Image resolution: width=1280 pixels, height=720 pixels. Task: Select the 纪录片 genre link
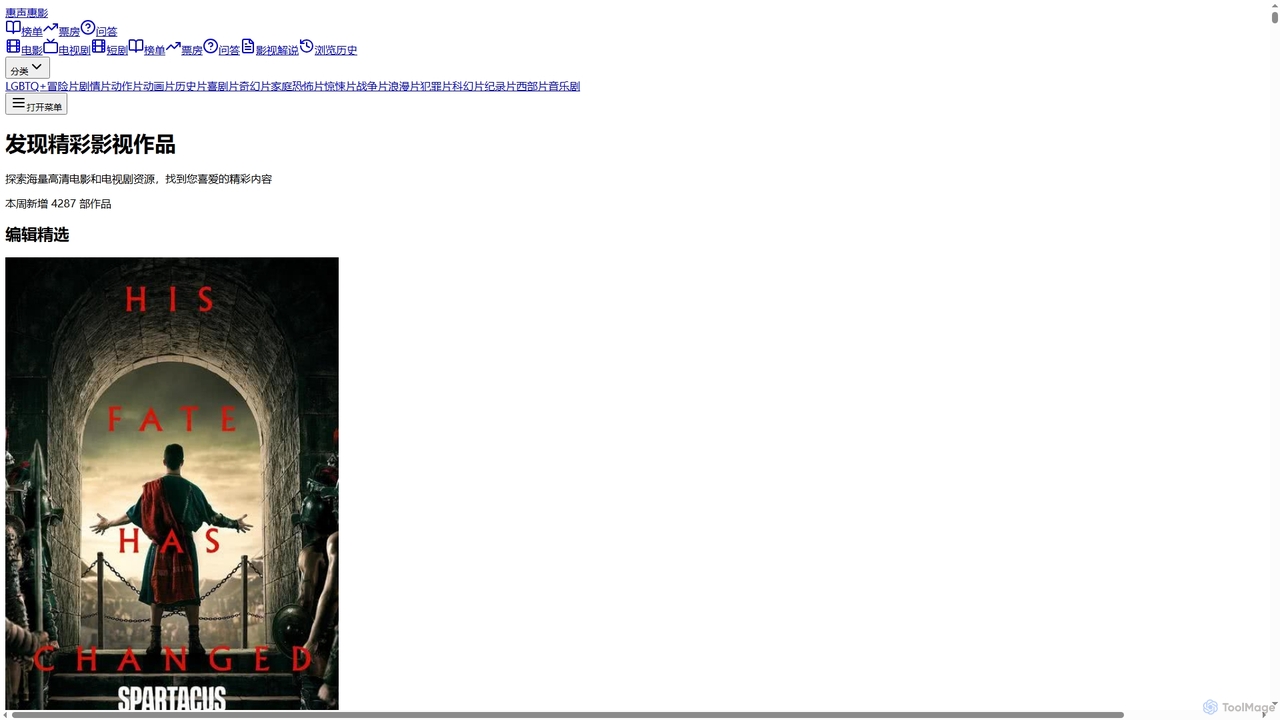(500, 86)
